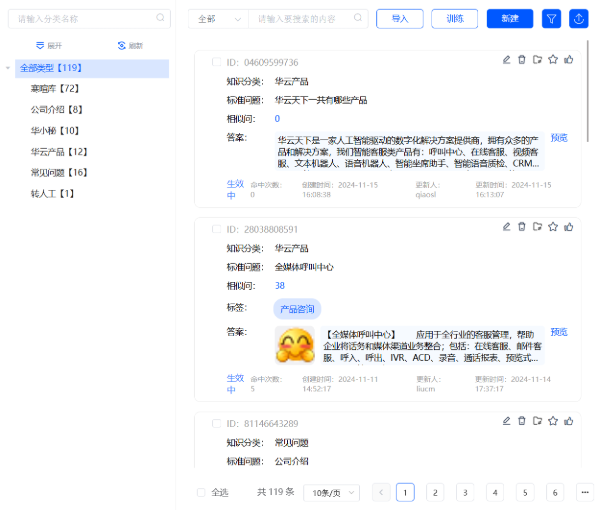
Task: Click the blue upload/export icon button
Action: tap(578, 19)
